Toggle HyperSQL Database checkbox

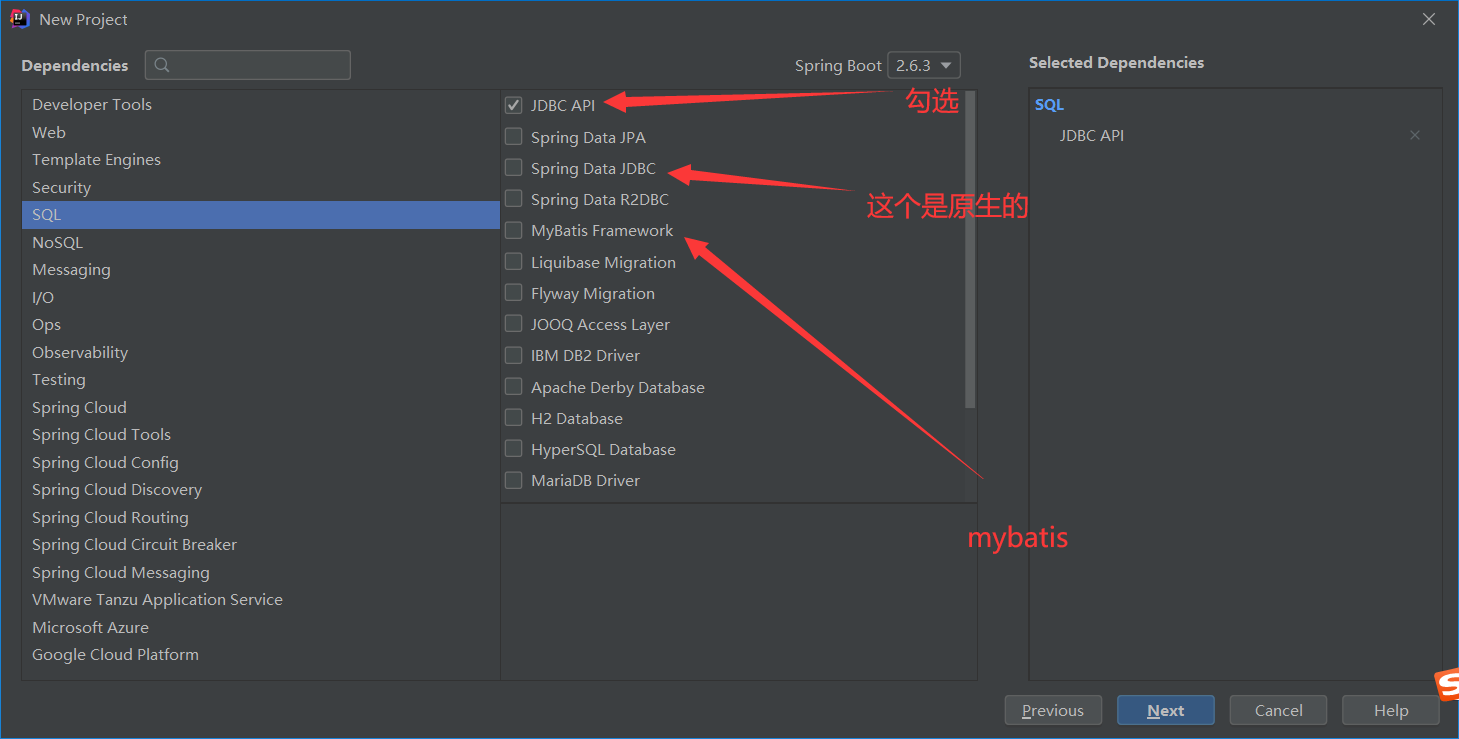tap(513, 448)
